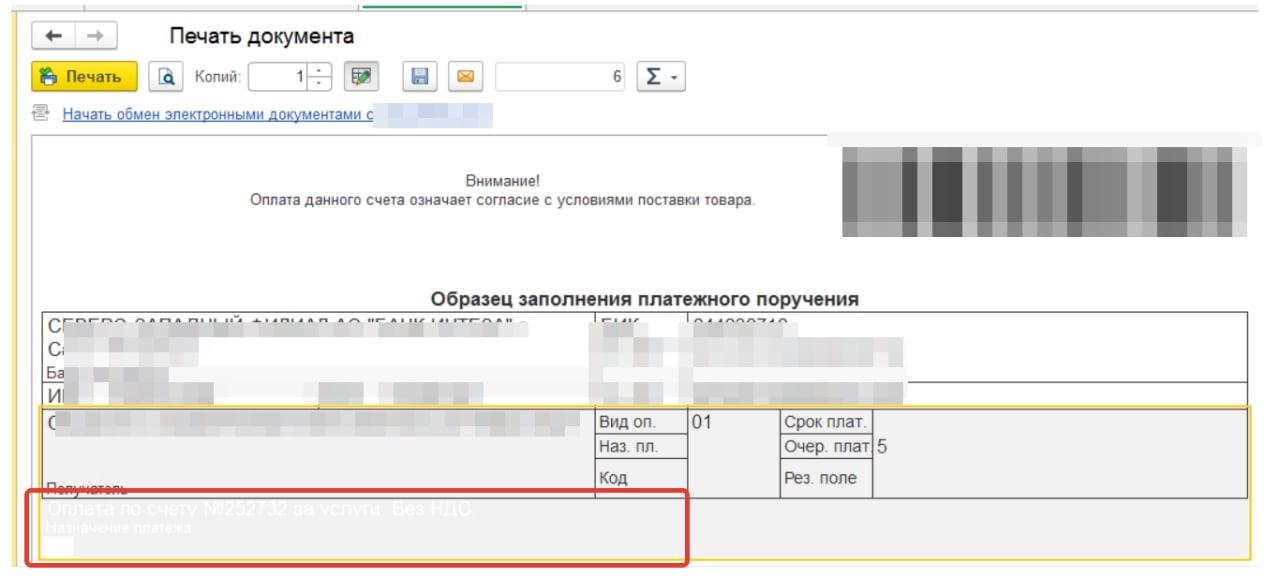Image resolution: width=1280 pixels, height=578 pixels.
Task: Go forward with the right arrow button
Action: point(96,36)
